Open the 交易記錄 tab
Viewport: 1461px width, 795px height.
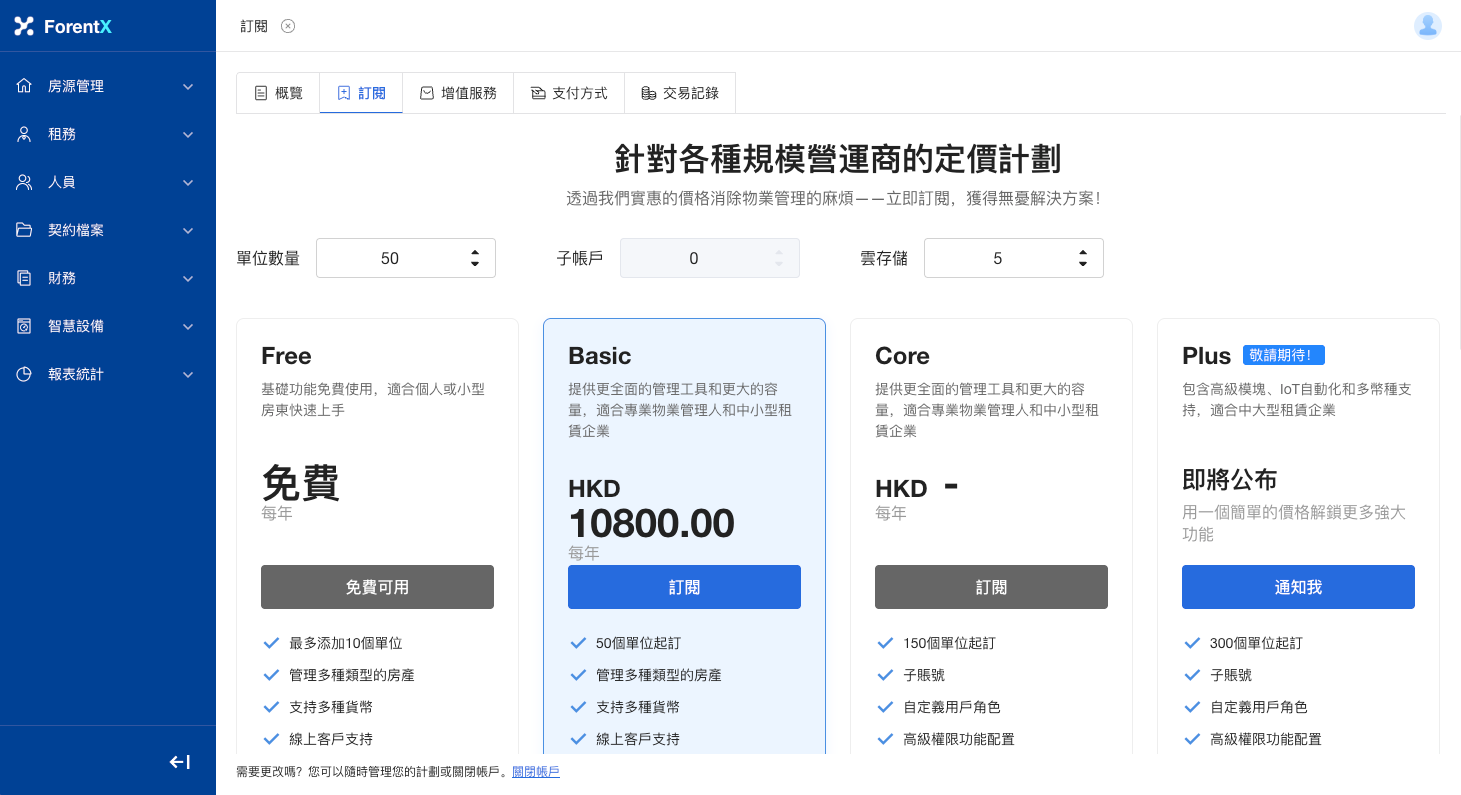point(680,93)
